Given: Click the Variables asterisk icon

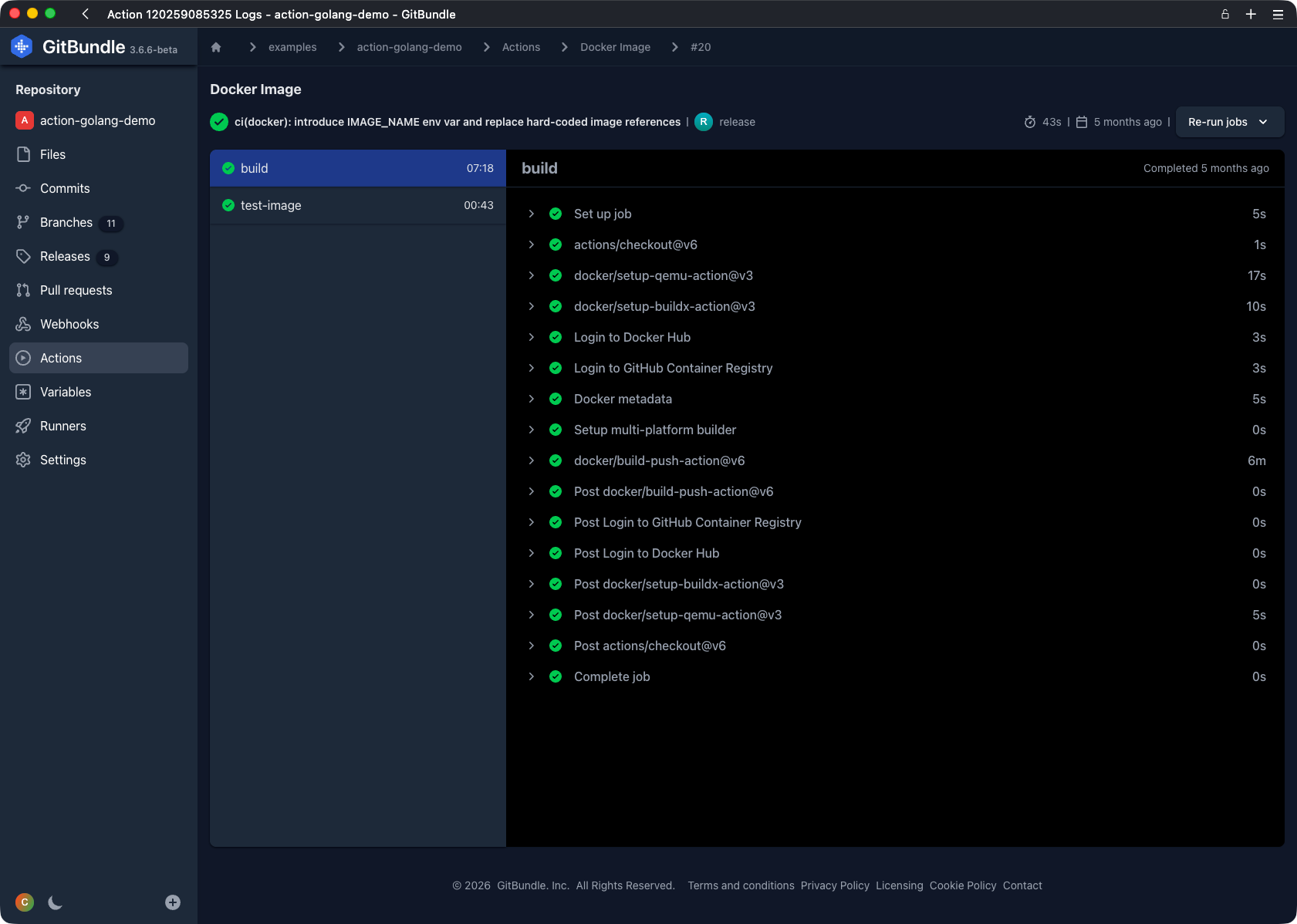Looking at the screenshot, I should [24, 392].
